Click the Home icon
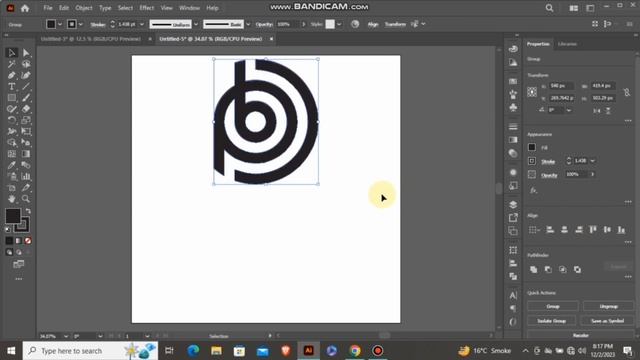The width and height of the screenshot is (640, 360). (x=25, y=8)
